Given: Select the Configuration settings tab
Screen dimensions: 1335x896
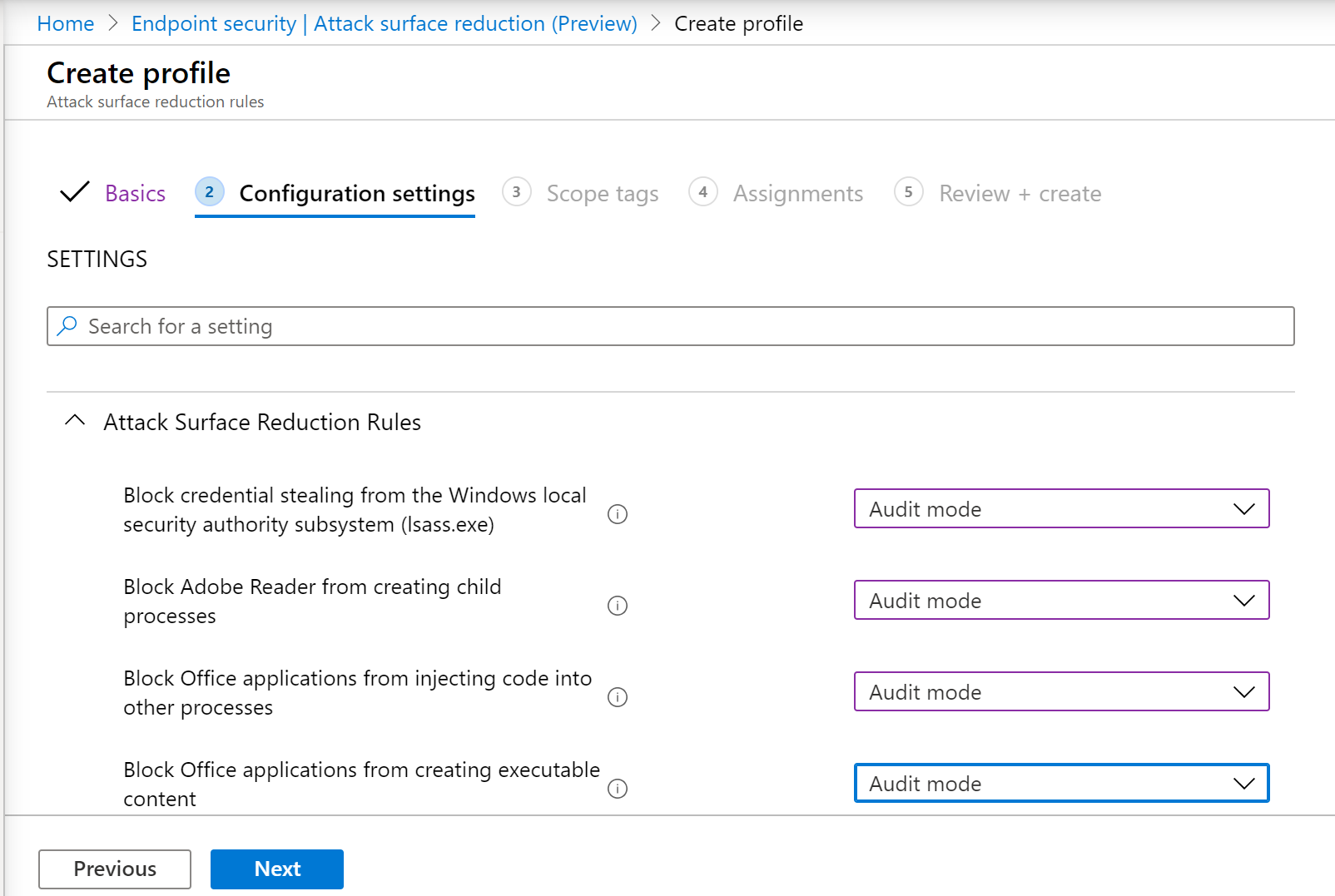Looking at the screenshot, I should click(356, 194).
